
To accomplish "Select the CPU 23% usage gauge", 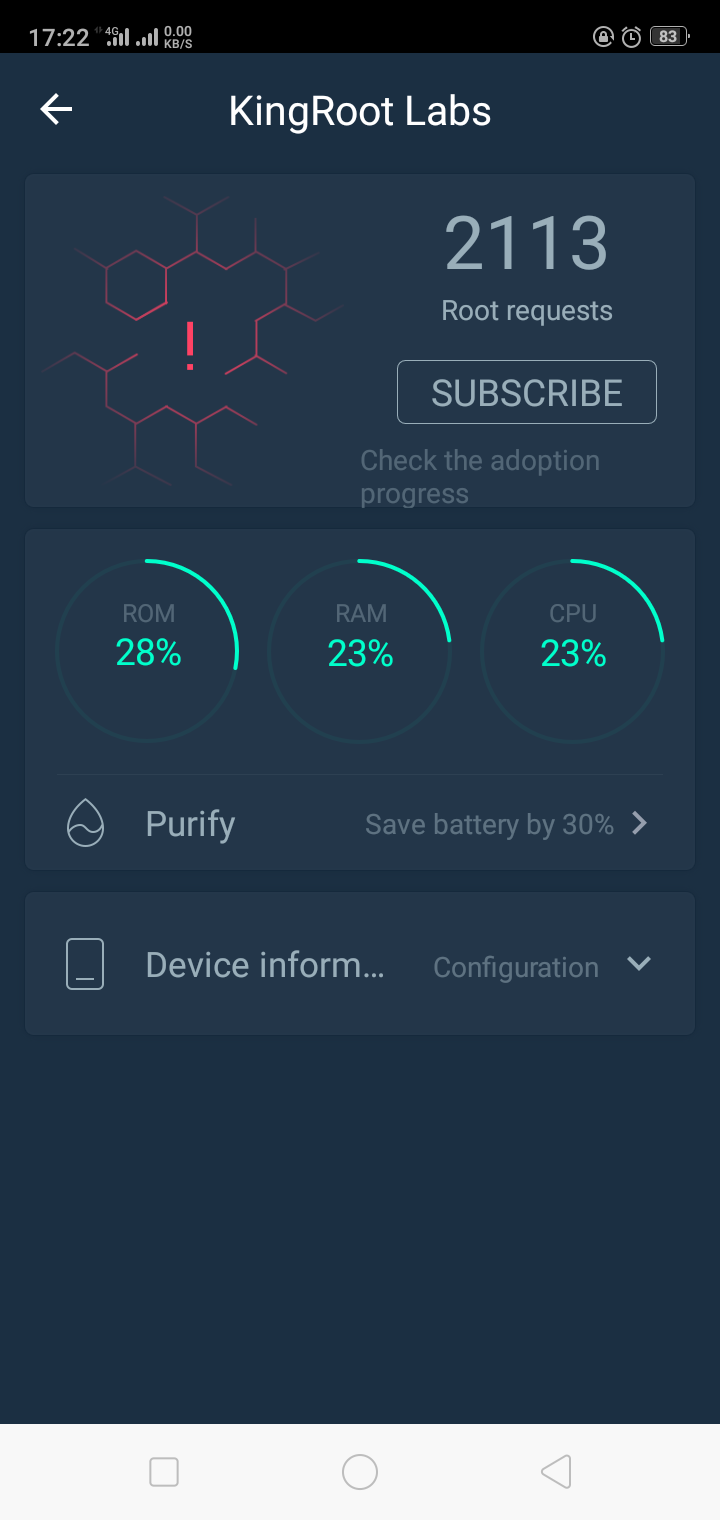I will [x=573, y=650].
